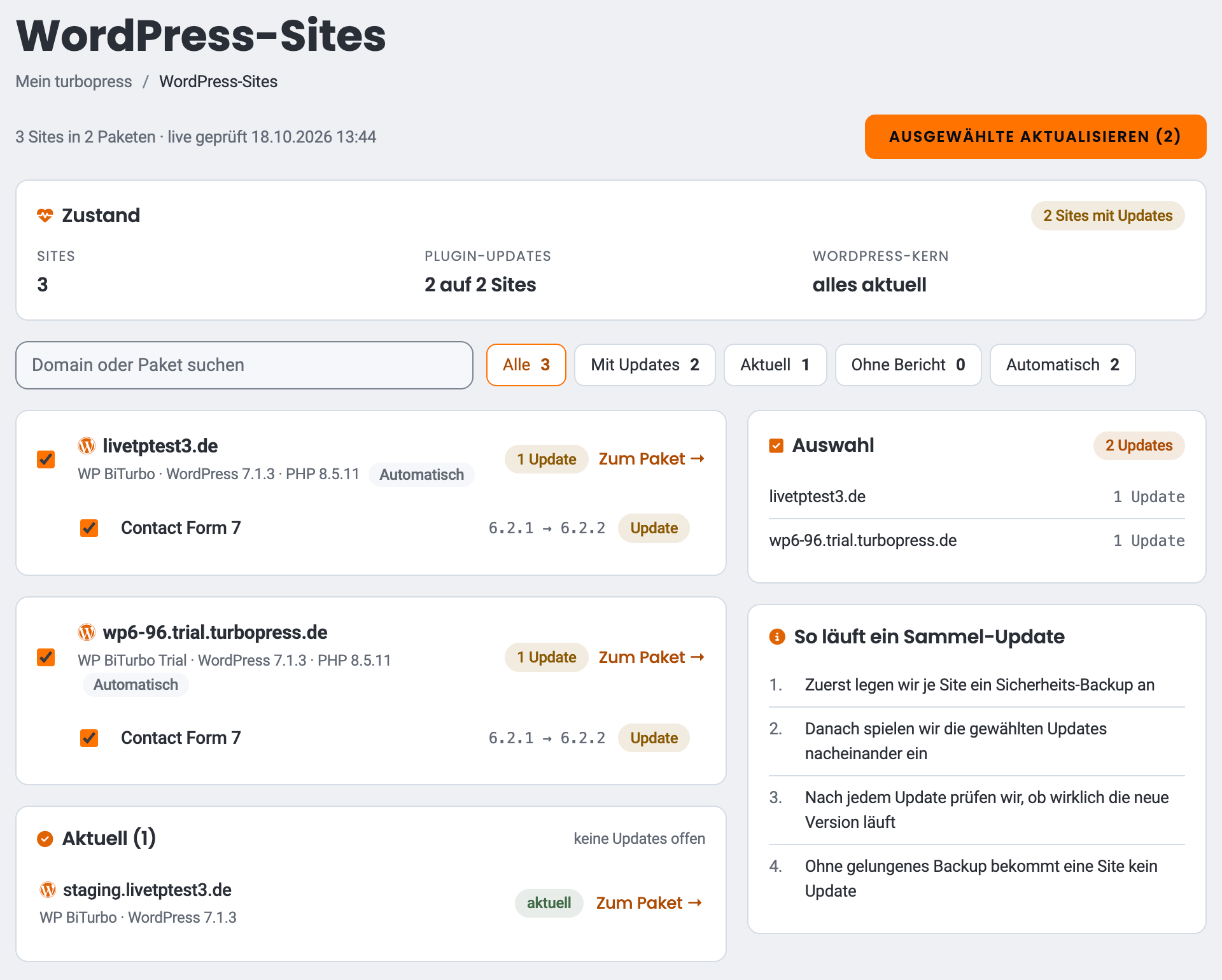Viewport: 1222px width, 980px height.
Task: Toggle the checkbox icon beside Auswahl heading
Action: pyautogui.click(x=777, y=446)
